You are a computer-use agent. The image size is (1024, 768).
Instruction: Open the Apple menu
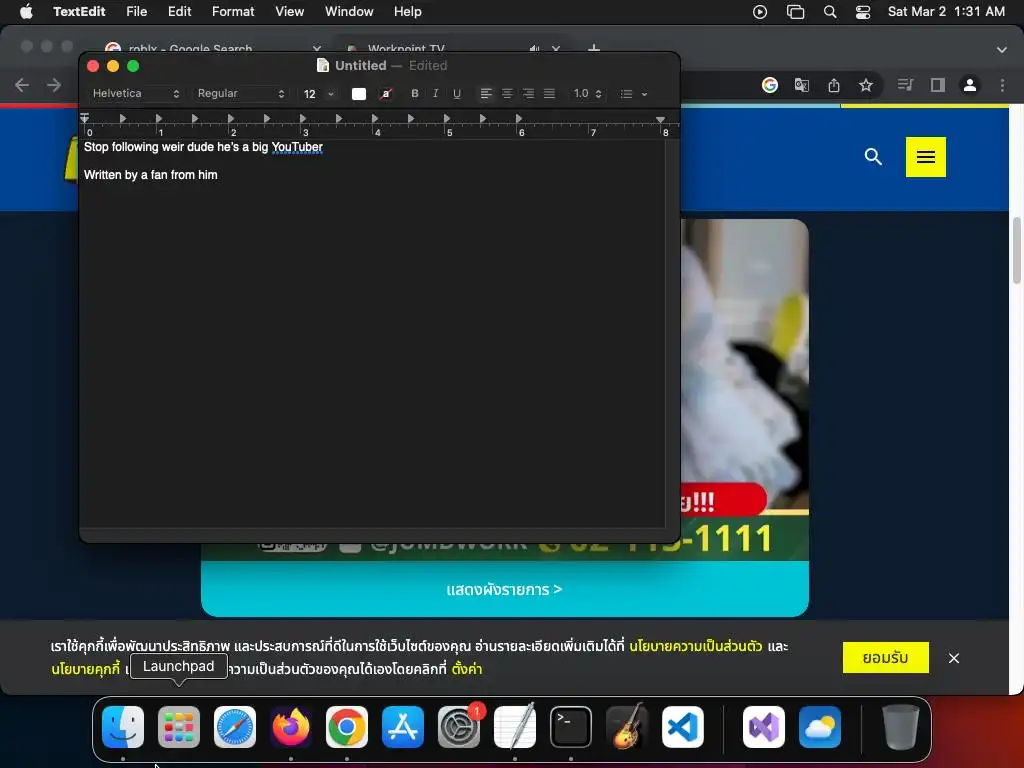(26, 11)
